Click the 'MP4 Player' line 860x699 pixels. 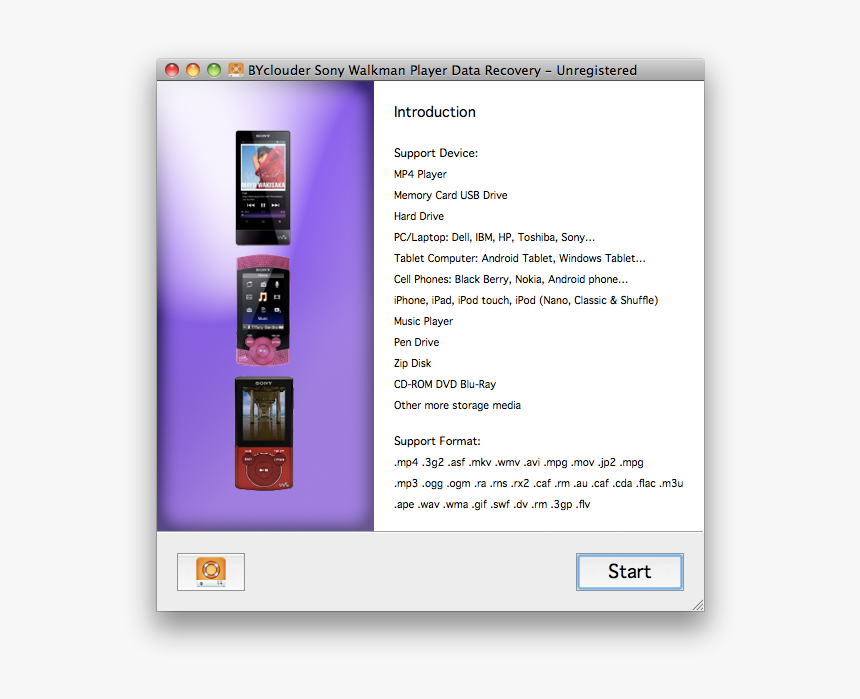(420, 174)
